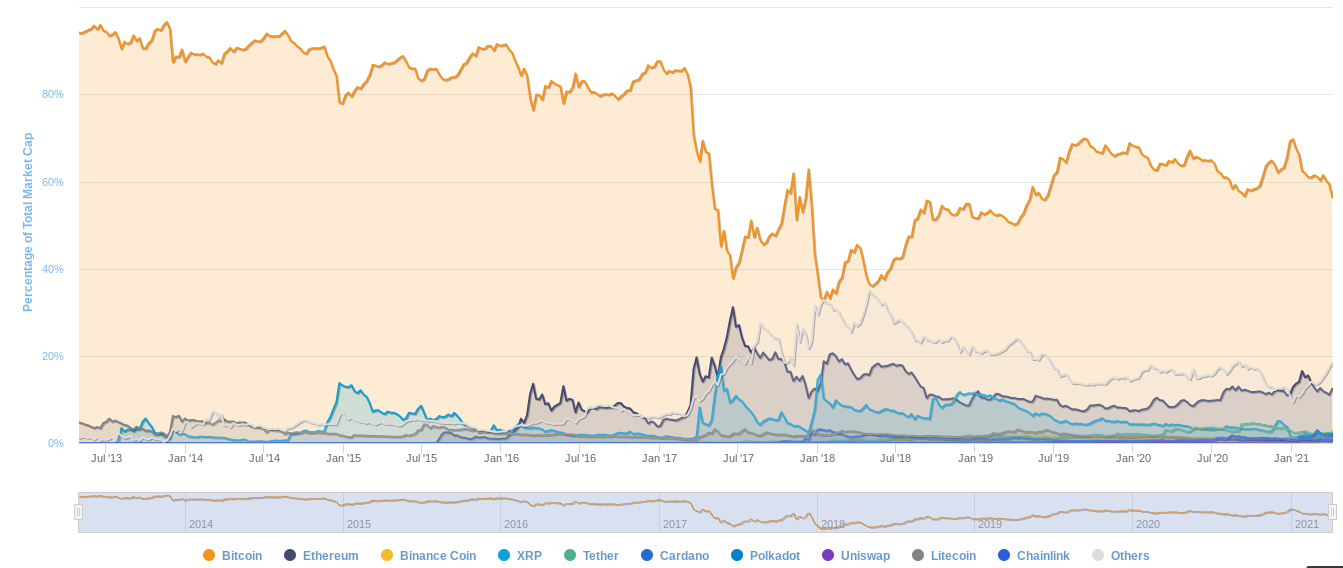Click the right range navigator handle

coord(1332,512)
